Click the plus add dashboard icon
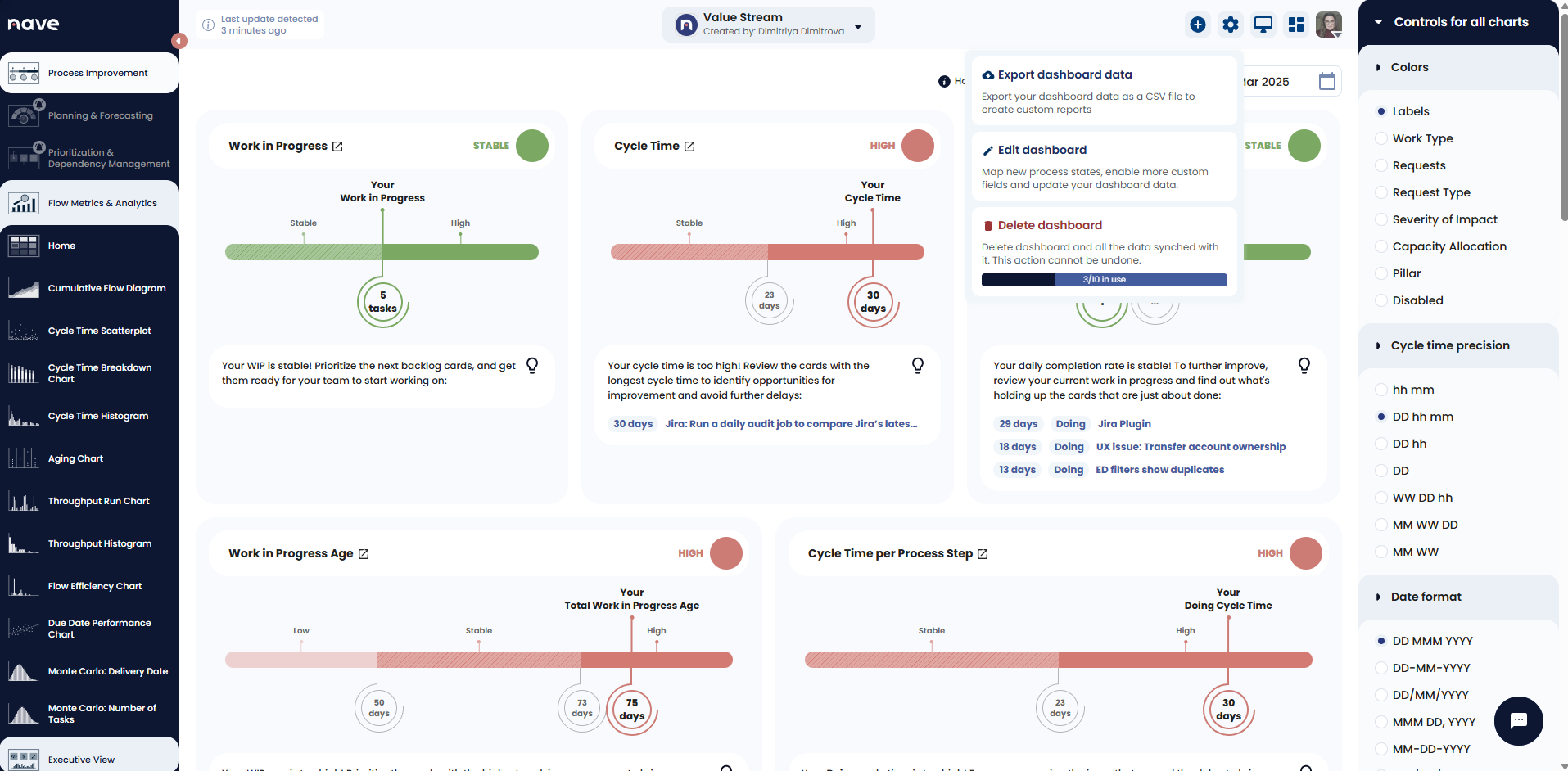1568x771 pixels. click(1197, 25)
